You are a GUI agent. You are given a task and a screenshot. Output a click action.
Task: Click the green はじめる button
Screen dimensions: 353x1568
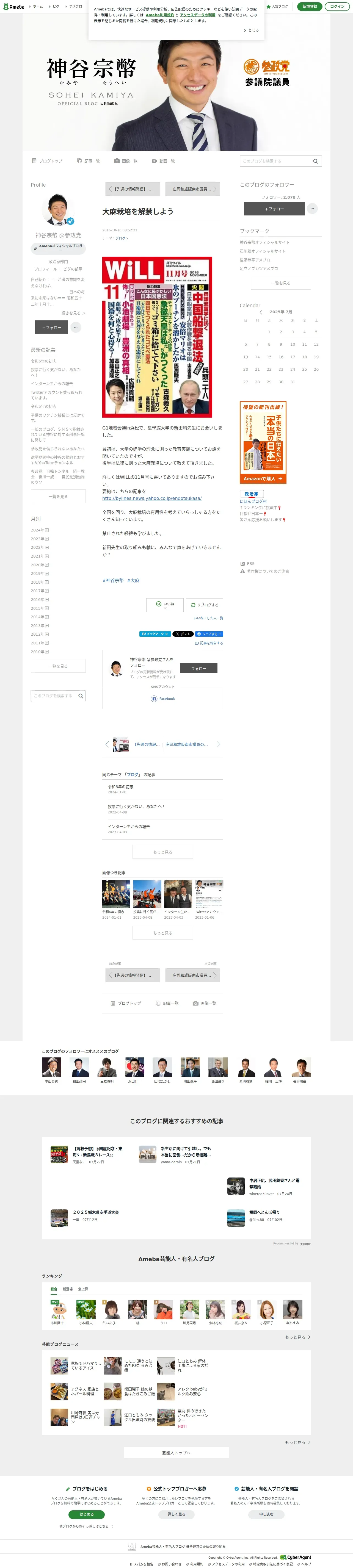click(86, 1514)
